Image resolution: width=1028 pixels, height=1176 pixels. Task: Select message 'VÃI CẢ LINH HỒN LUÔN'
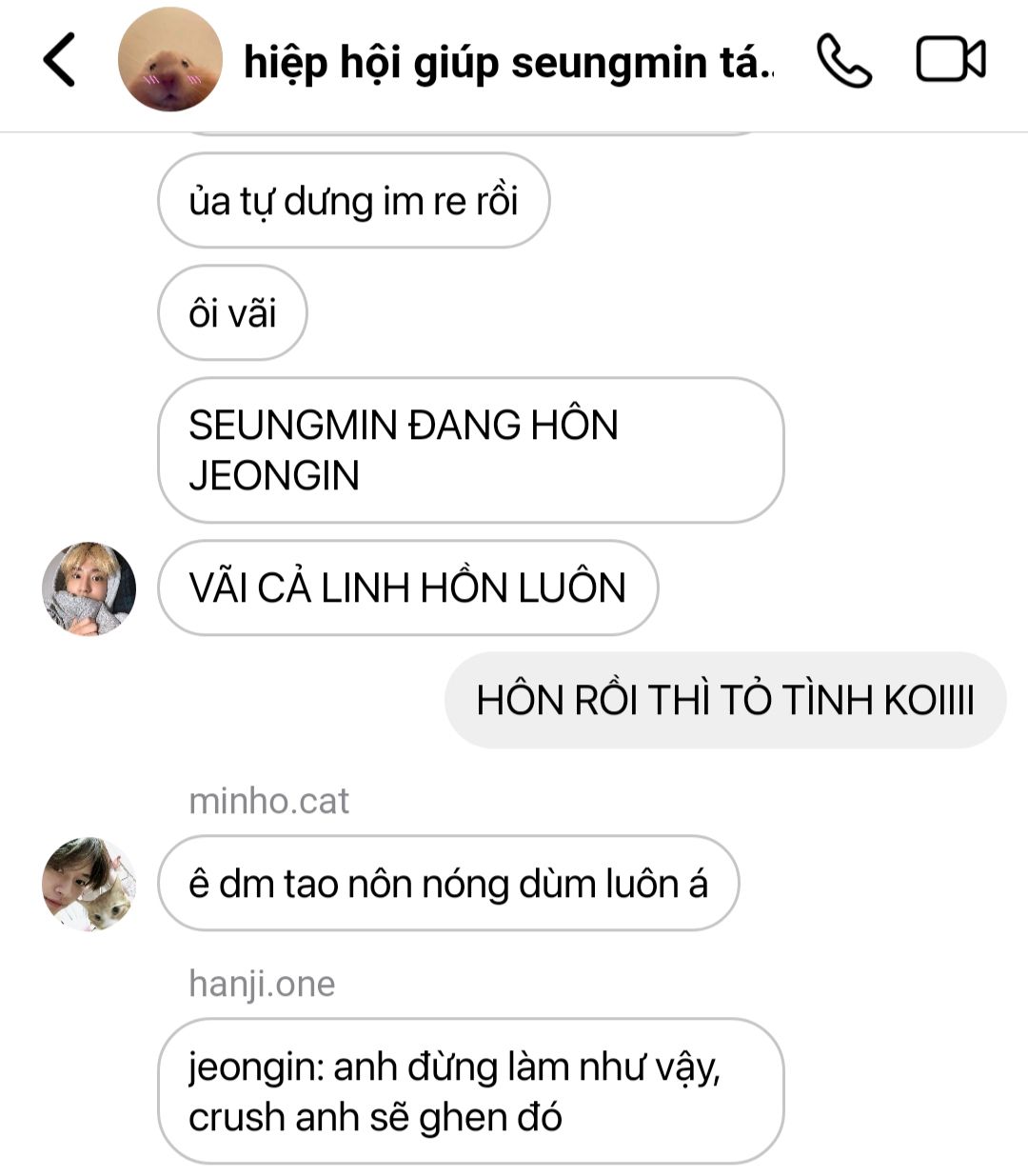click(x=407, y=588)
